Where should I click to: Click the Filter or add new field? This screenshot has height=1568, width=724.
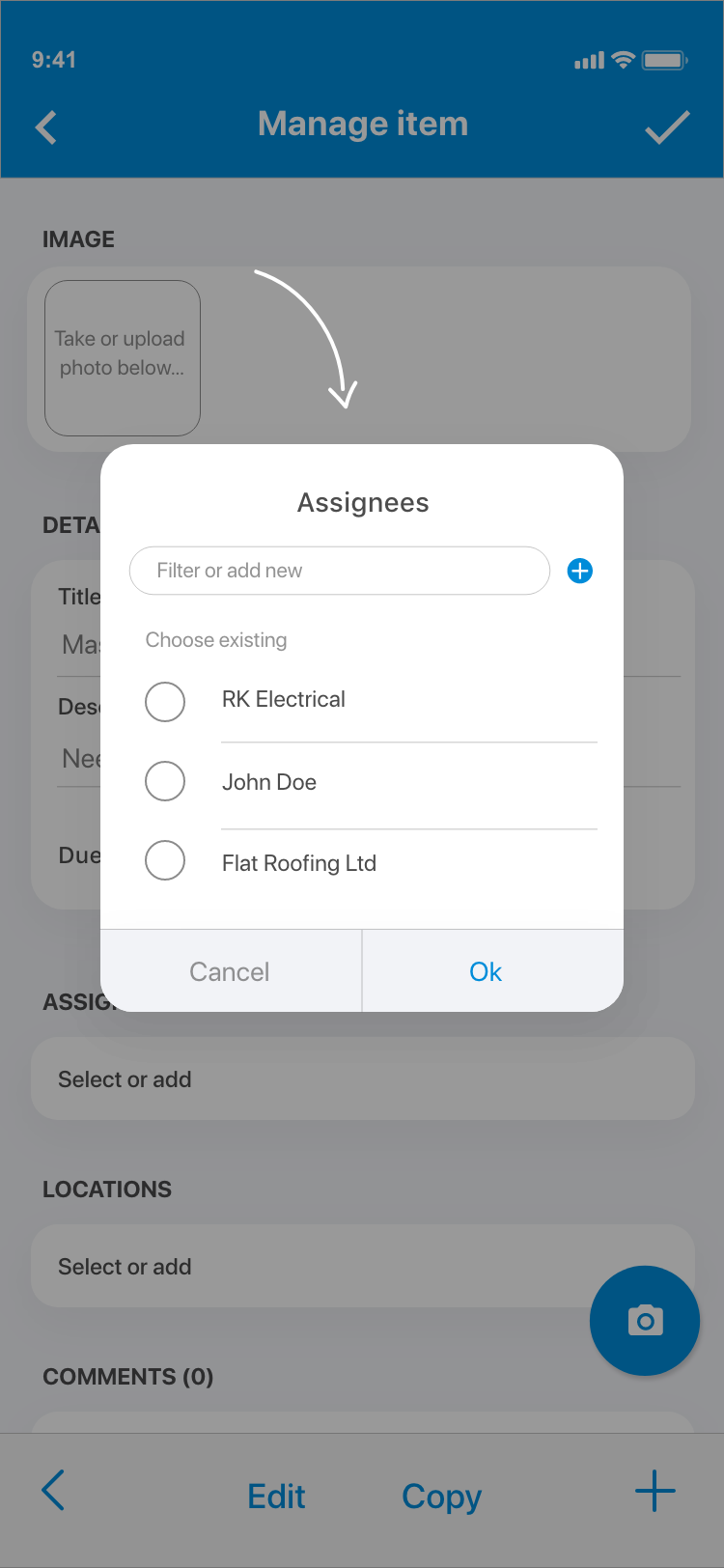(339, 571)
